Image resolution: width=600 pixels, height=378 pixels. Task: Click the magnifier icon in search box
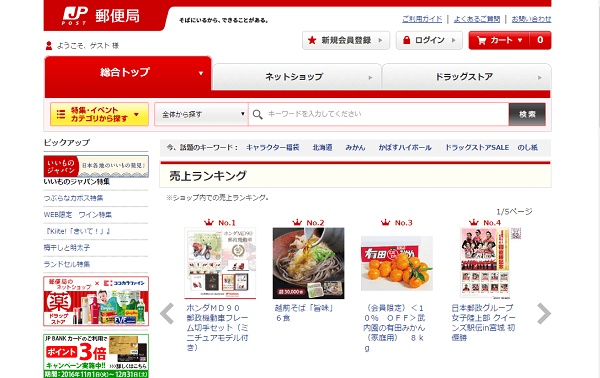click(258, 114)
